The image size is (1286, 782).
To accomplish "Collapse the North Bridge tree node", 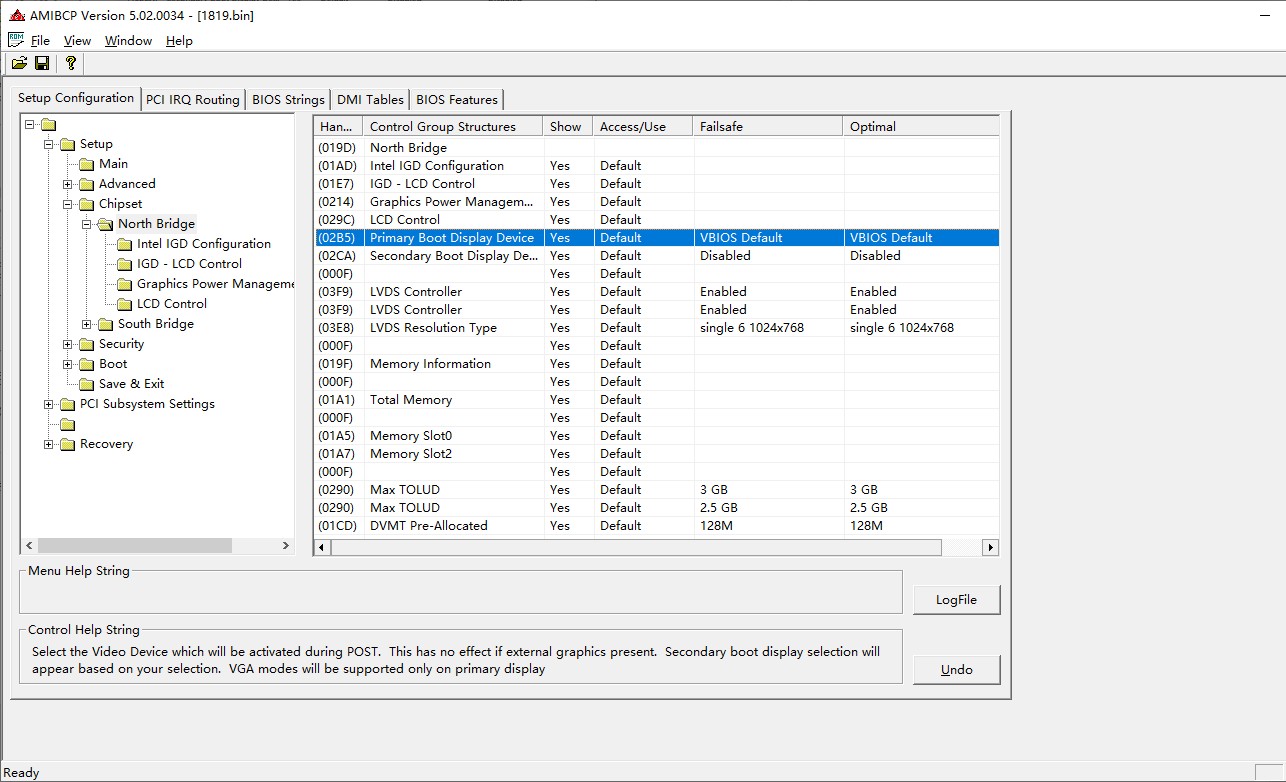I will (x=87, y=224).
